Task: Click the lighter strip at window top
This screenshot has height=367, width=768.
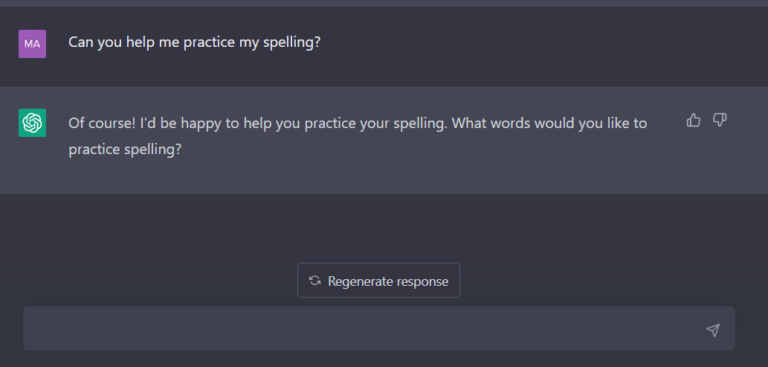Action: [384, 3]
